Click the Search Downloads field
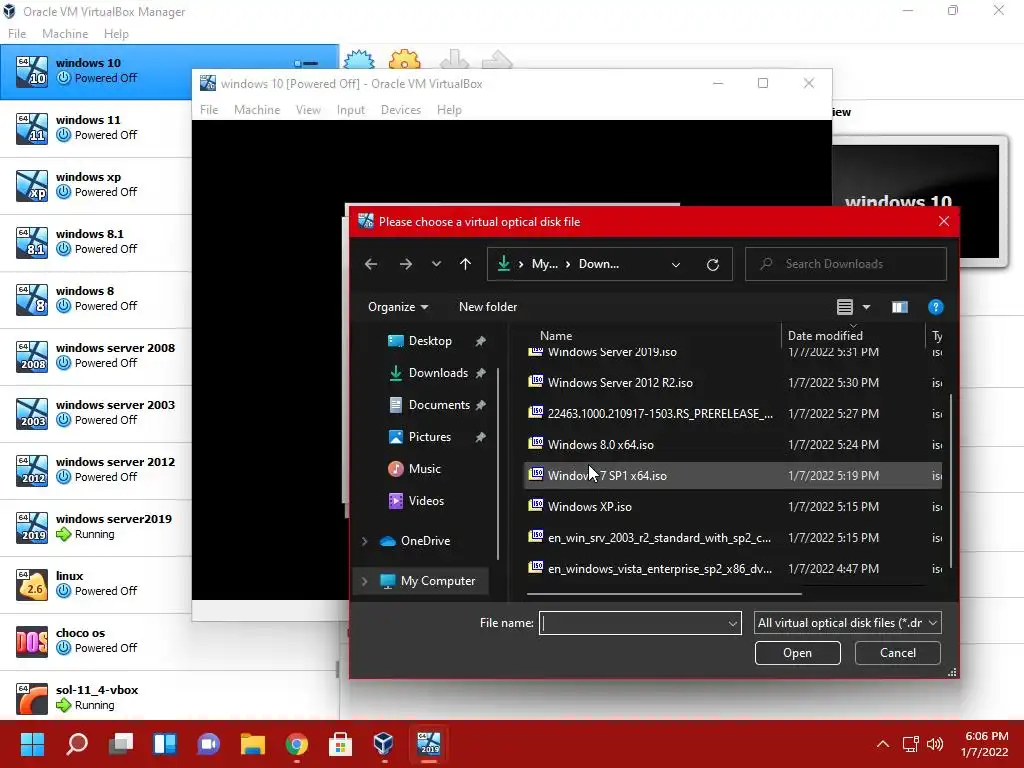 (846, 264)
